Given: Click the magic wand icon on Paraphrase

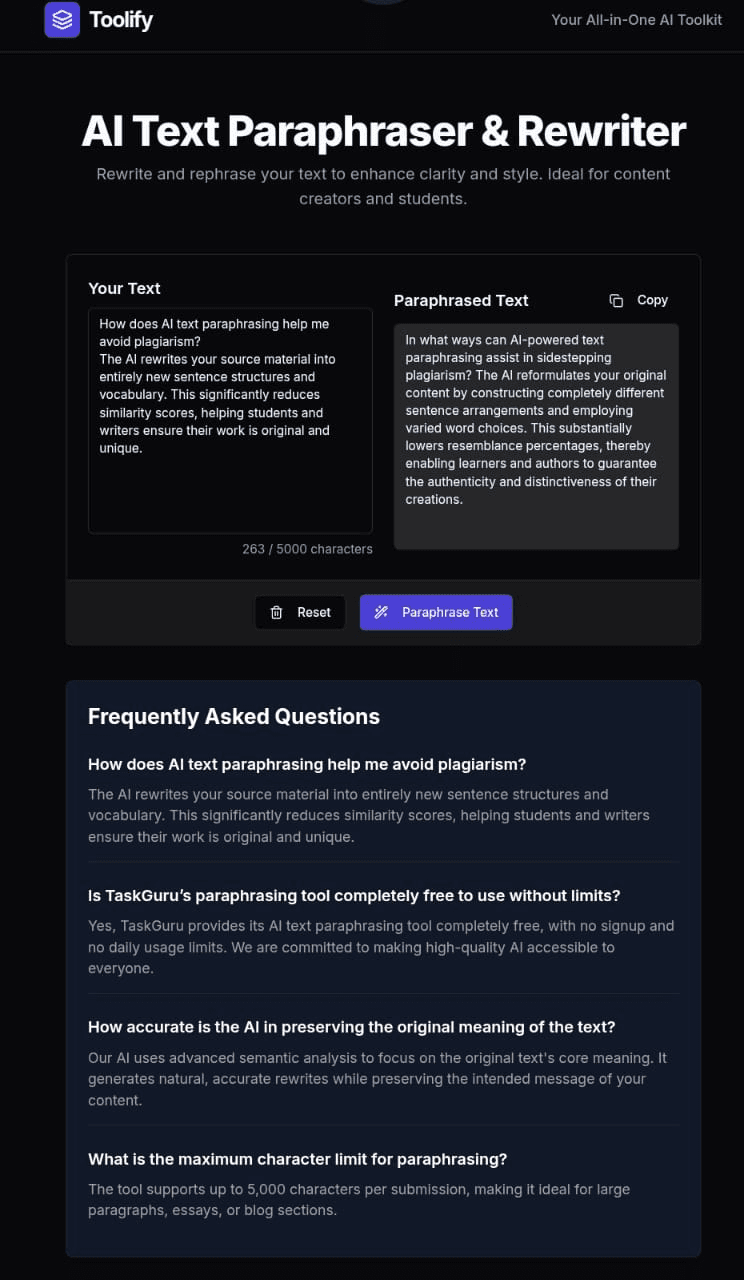Looking at the screenshot, I should (x=381, y=612).
